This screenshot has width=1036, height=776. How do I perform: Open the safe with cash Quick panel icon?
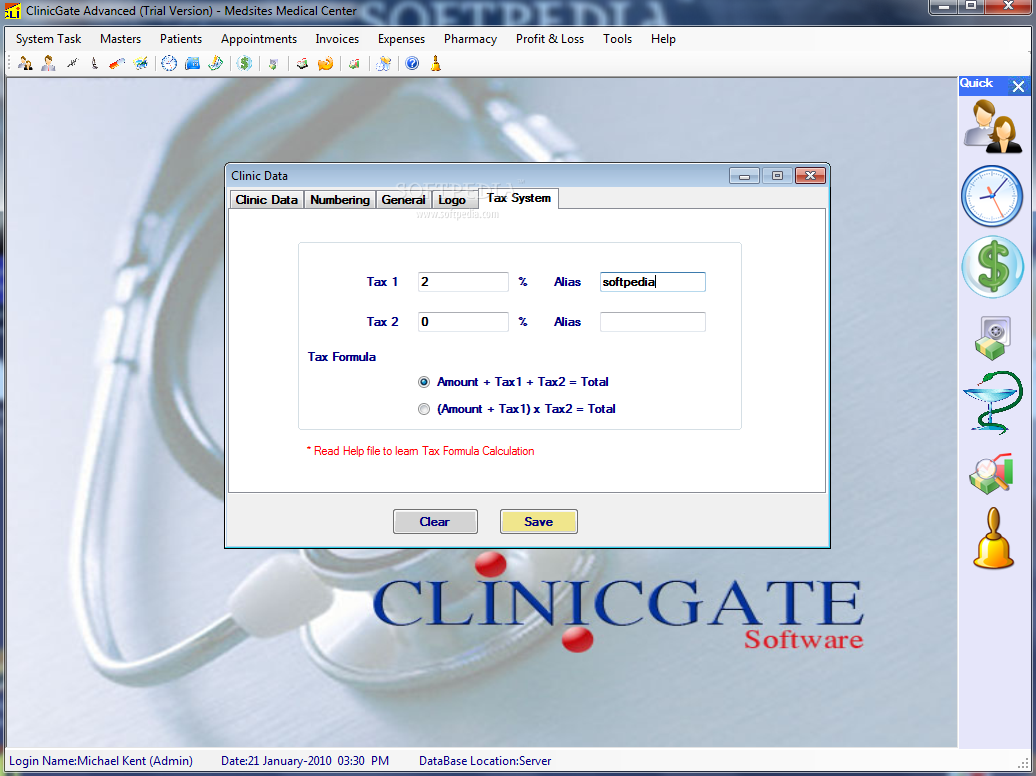[x=992, y=338]
